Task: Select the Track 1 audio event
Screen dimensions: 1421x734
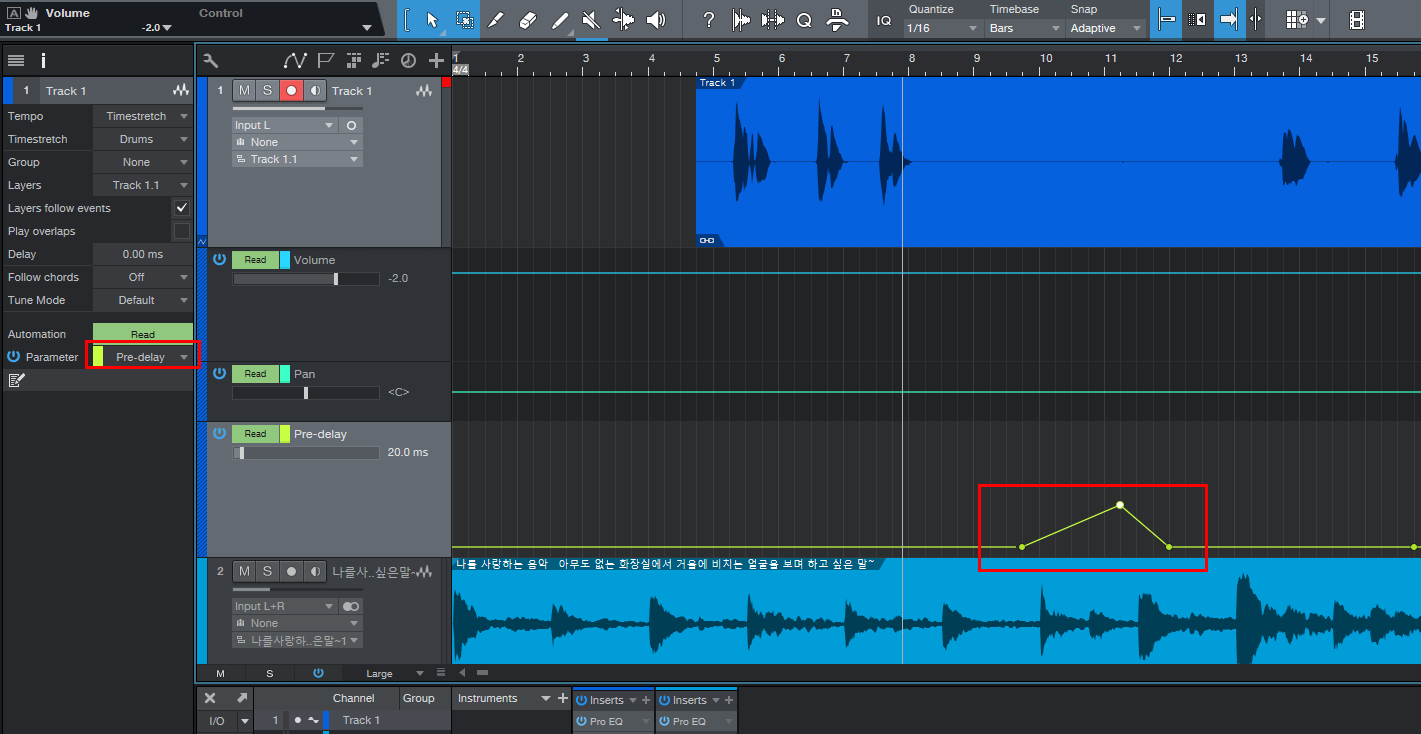Action: pos(1058,162)
